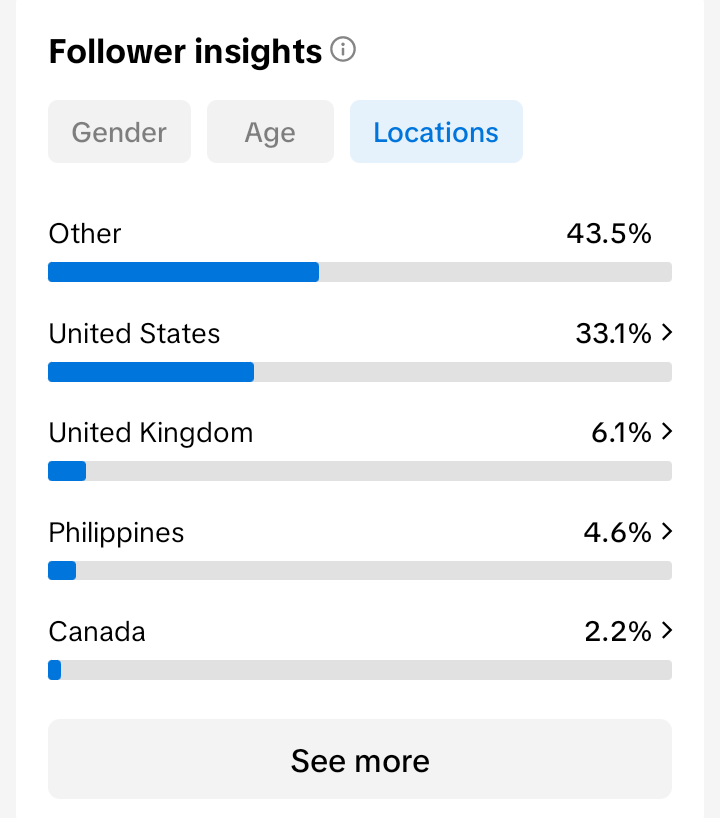
Task: Click the Philippines progress bar
Action: pos(360,571)
